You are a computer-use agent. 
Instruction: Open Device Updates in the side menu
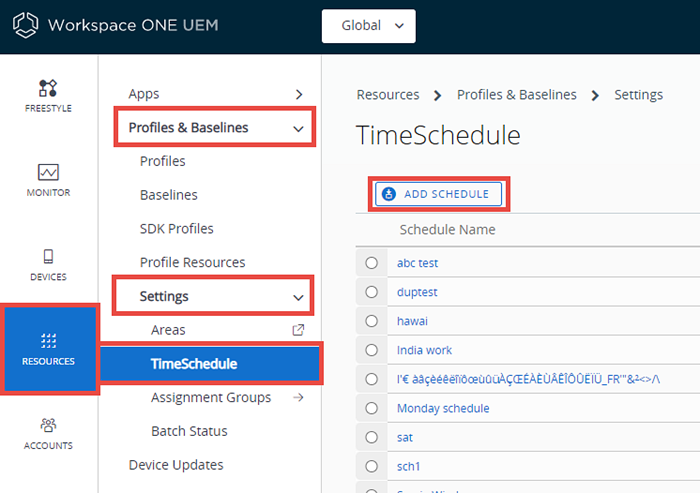click(176, 465)
